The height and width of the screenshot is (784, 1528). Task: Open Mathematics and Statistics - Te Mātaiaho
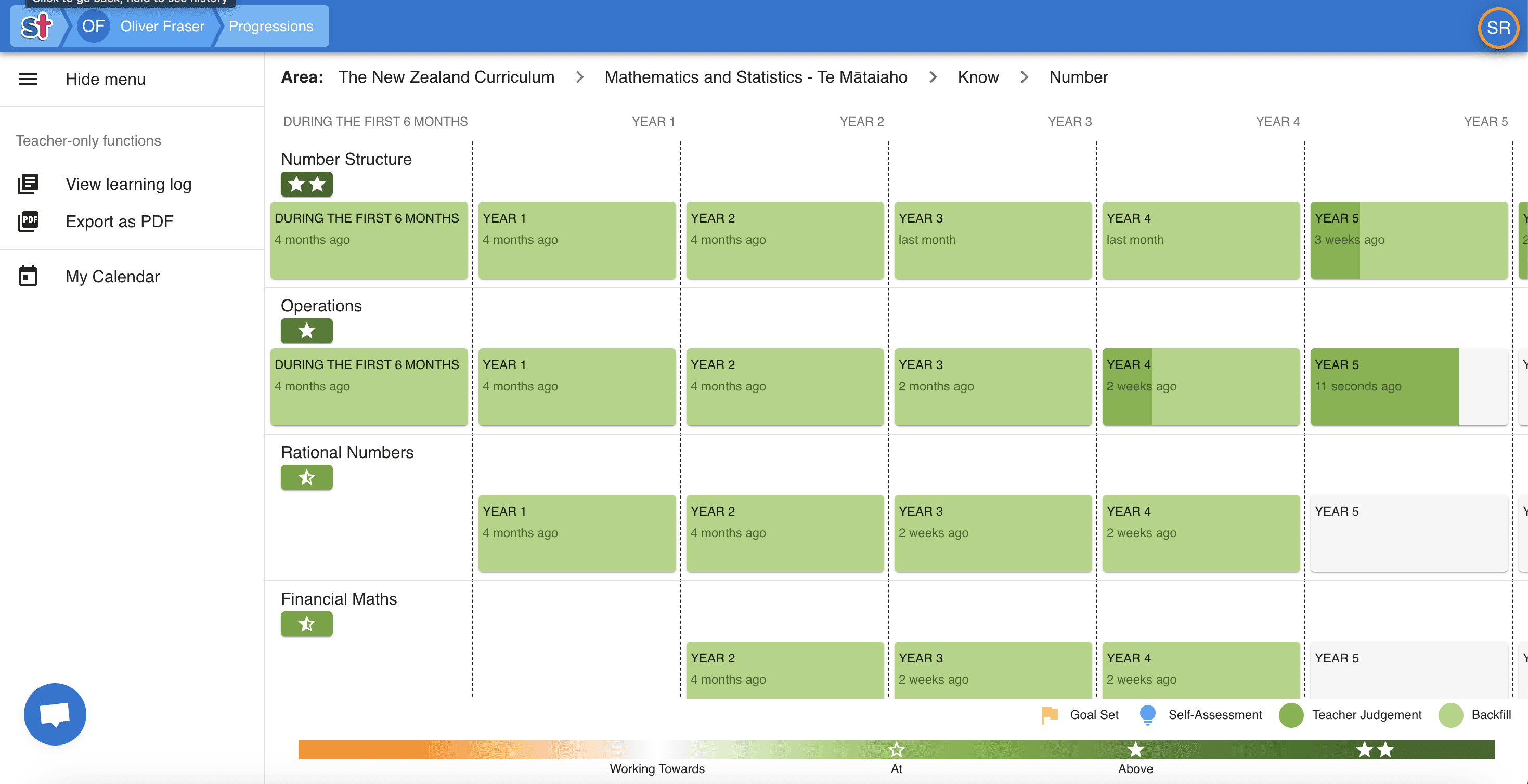pyautogui.click(x=755, y=77)
